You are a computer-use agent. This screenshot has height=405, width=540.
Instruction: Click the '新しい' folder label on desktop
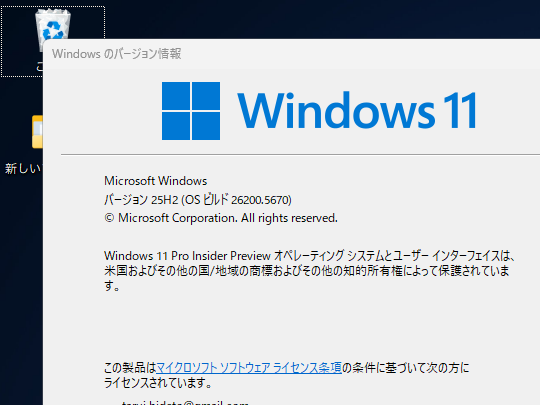click(23, 168)
